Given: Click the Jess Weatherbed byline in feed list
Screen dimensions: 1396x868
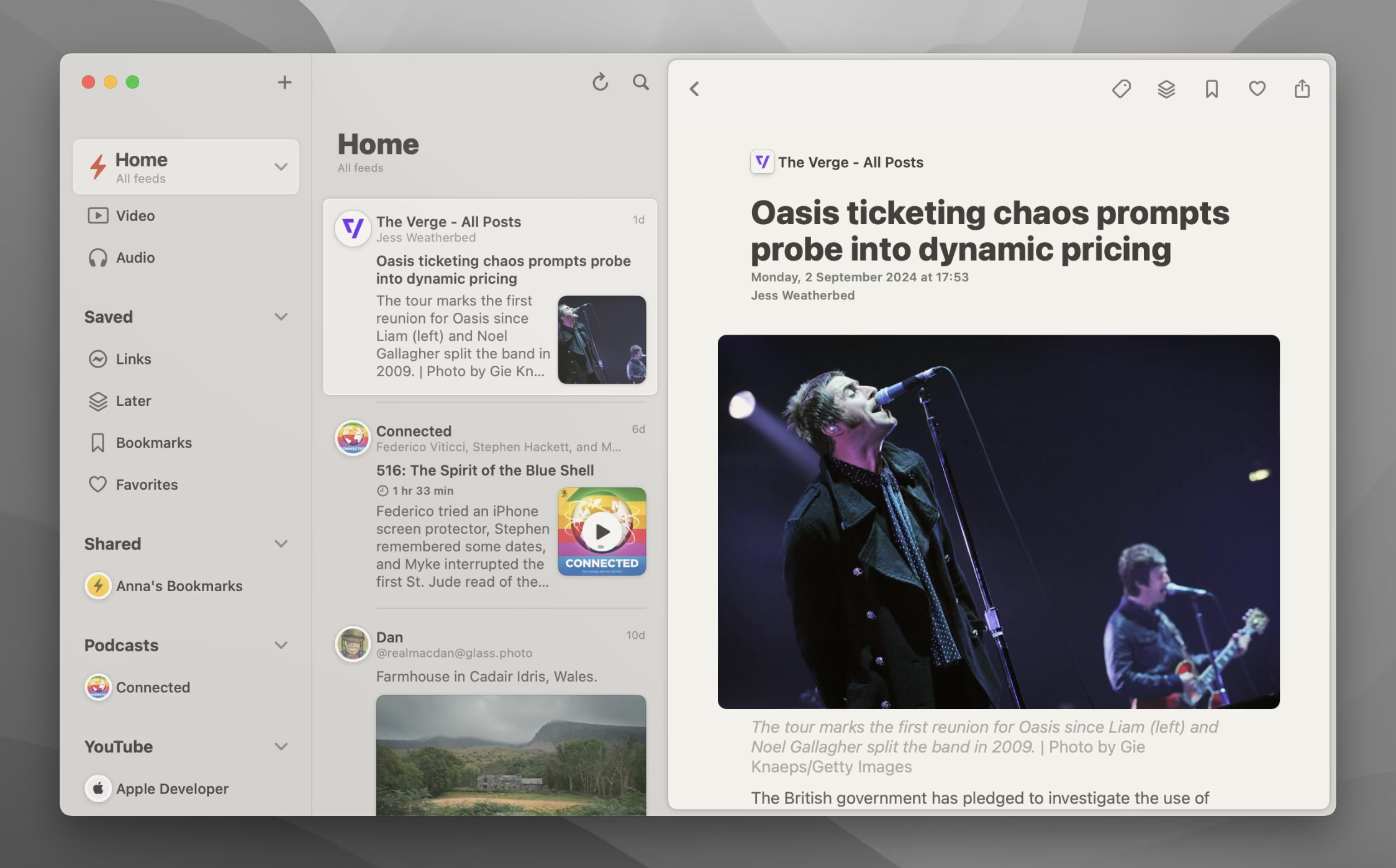Looking at the screenshot, I should [426, 238].
